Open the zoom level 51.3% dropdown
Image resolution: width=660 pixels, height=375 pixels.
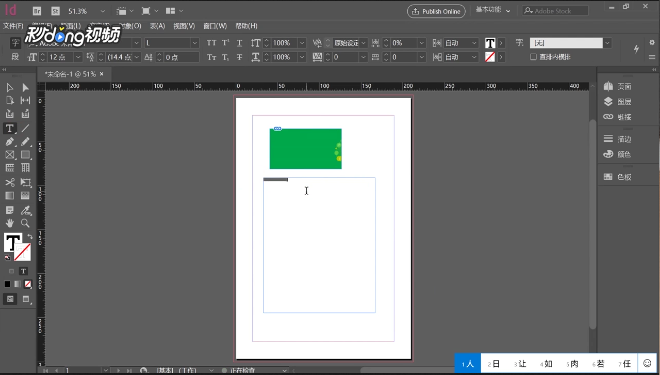103,11
